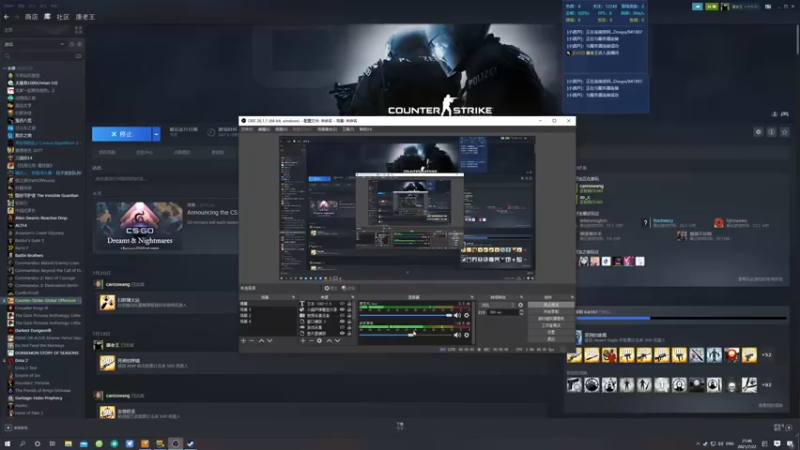Open the OBS 文件 menu
Viewport: 800px width, 450px height.
pos(247,130)
